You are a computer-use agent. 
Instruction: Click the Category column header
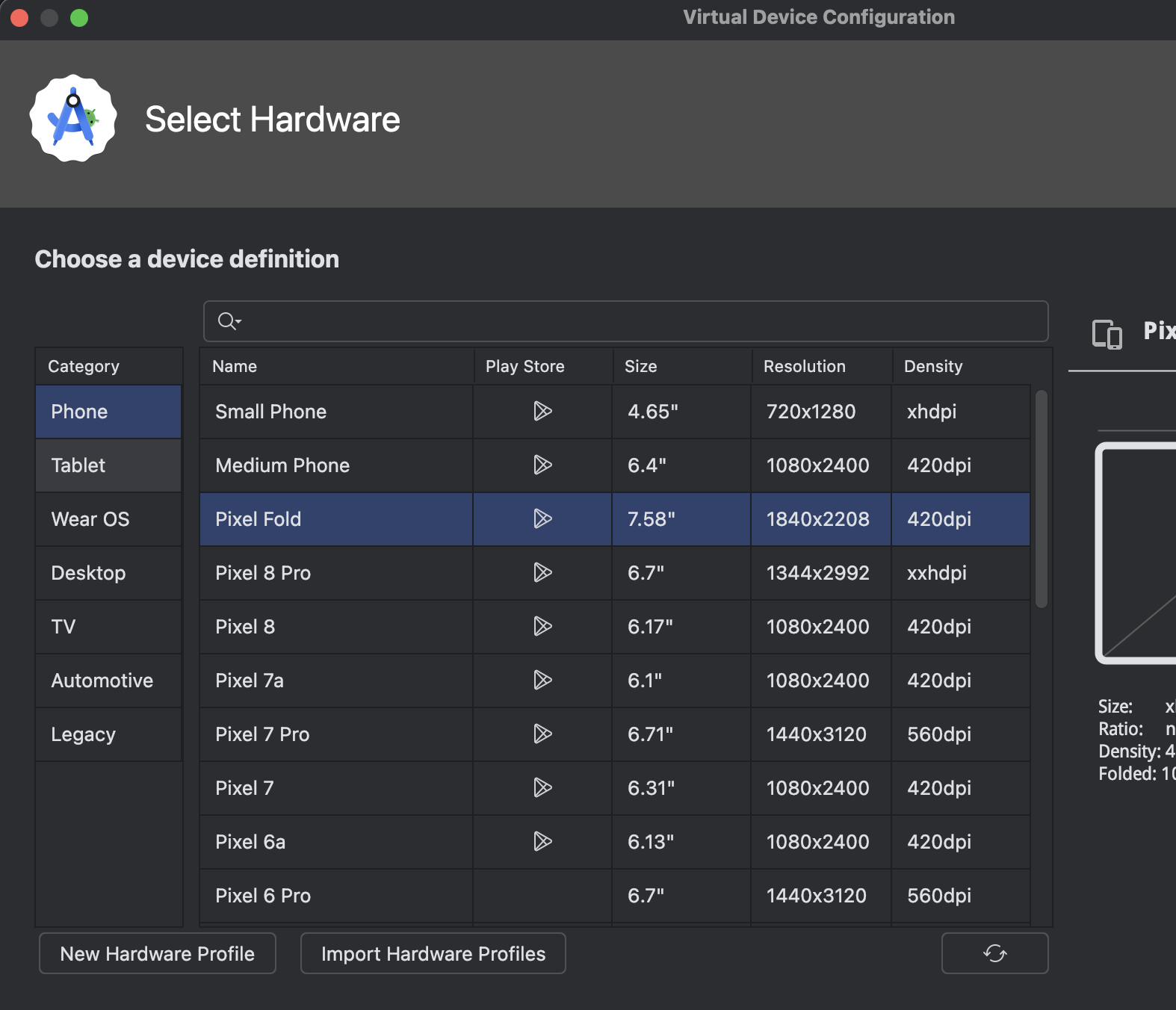(108, 366)
